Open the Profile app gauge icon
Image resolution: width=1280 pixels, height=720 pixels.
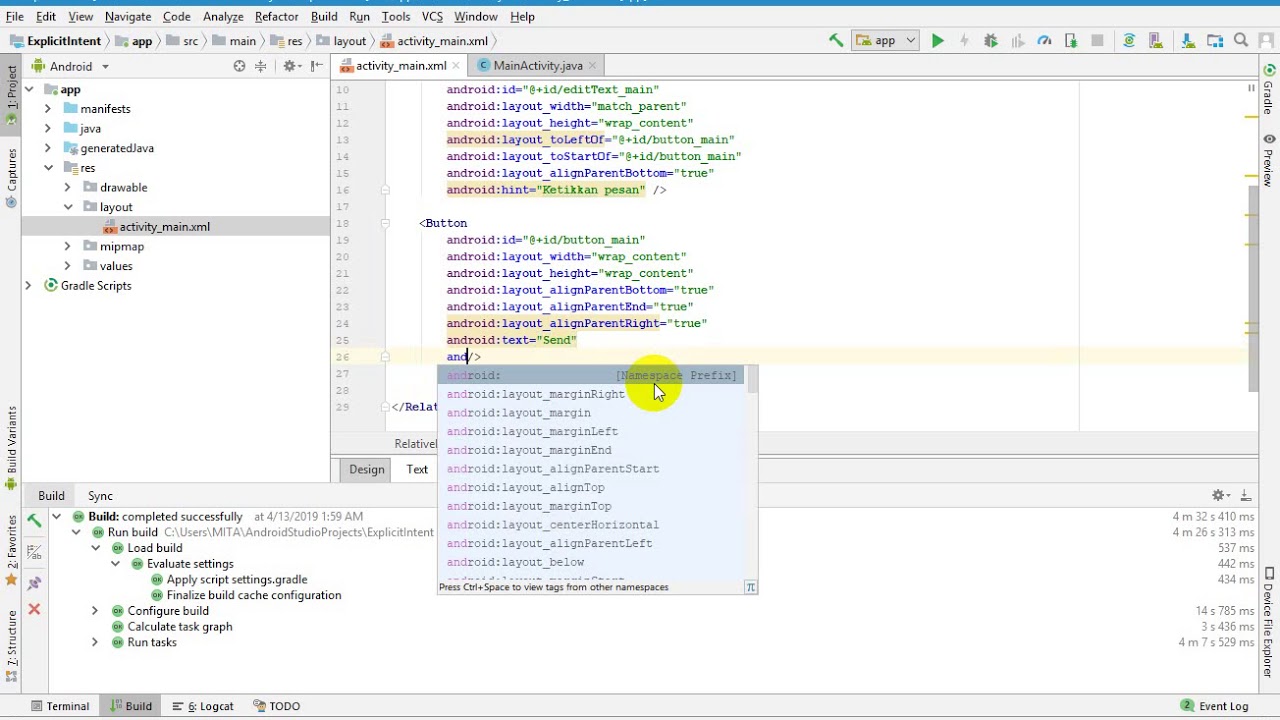[x=1044, y=41]
